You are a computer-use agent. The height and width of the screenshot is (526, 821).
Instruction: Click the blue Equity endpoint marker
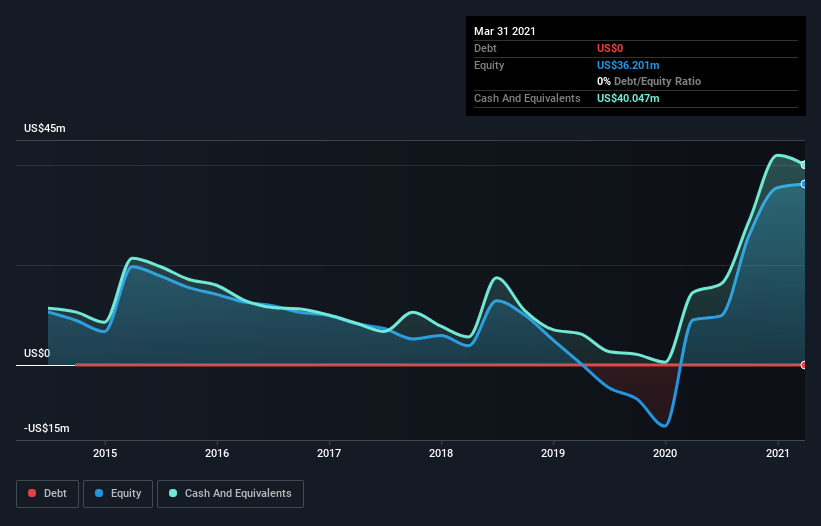(804, 184)
